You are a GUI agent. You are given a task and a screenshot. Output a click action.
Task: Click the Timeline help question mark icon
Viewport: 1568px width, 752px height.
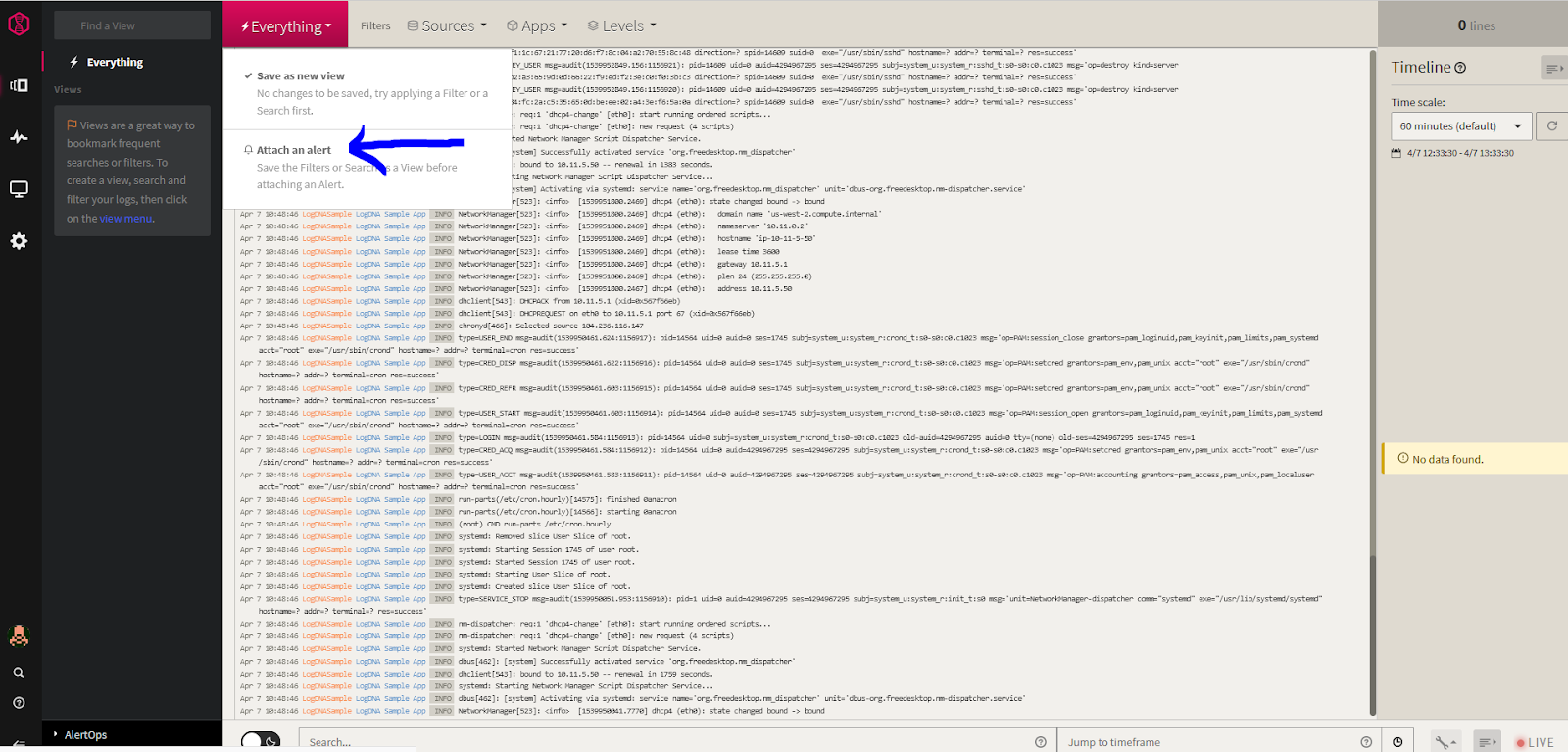(x=1460, y=68)
